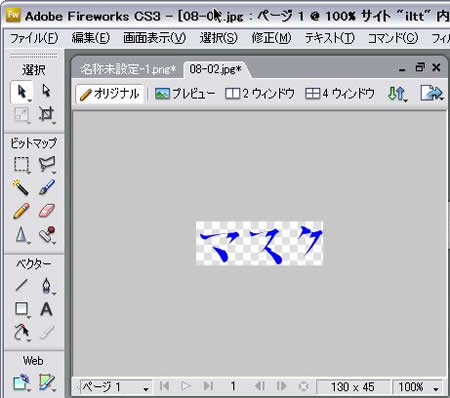Viewport: 450px width, 398px height.
Task: Click the 130 x 45 canvas size readout
Action: tap(353, 387)
